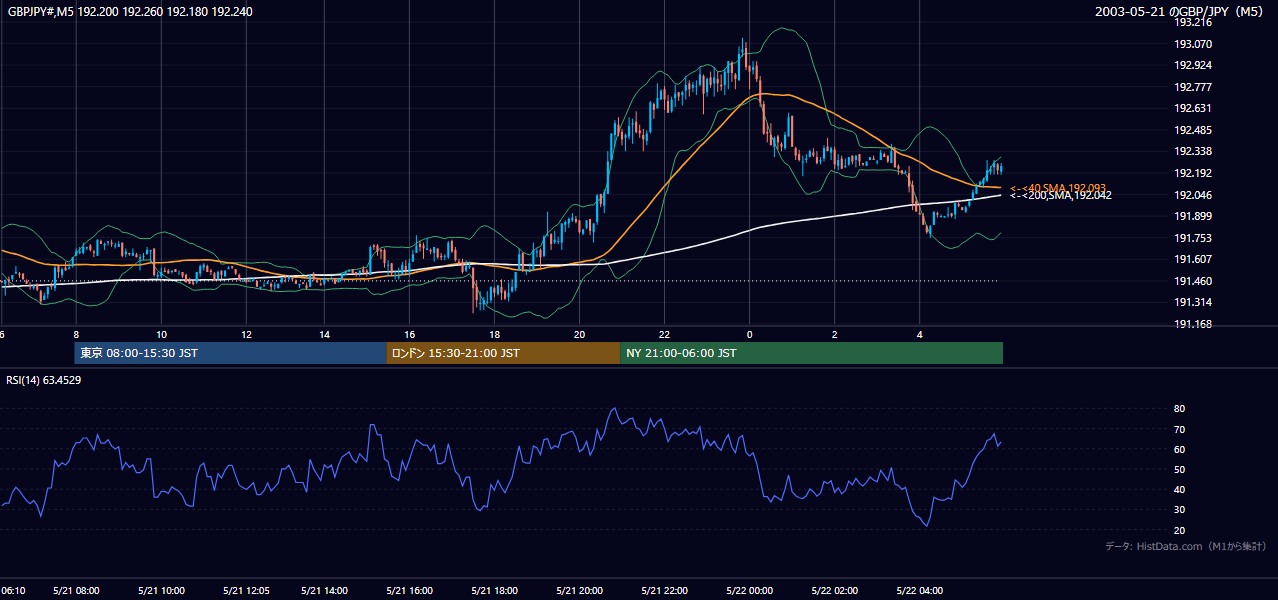The width and height of the screenshot is (1278, 600).
Task: Click price axis label 192.485
Action: (1193, 130)
